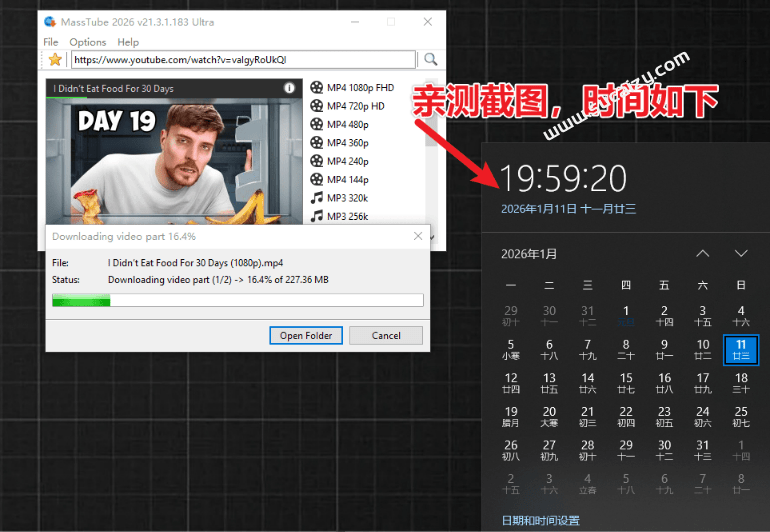Select MP4 144p video format
Viewport: 770px width, 532px height.
[346, 180]
